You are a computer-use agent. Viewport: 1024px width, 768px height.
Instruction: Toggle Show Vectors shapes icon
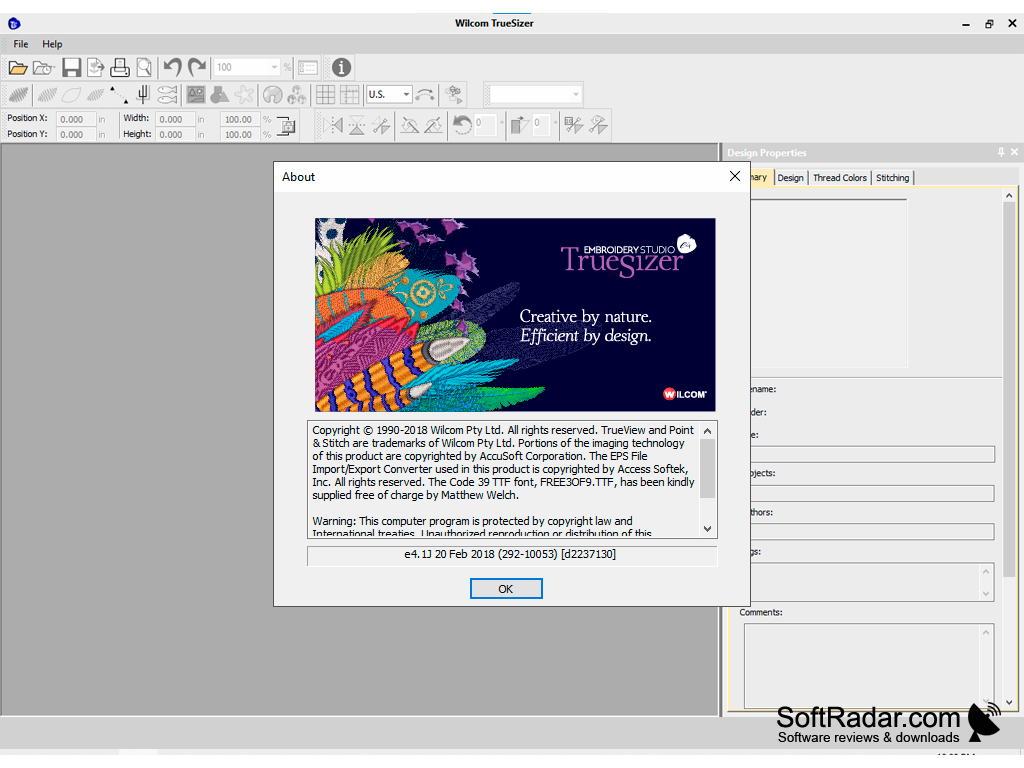219,95
